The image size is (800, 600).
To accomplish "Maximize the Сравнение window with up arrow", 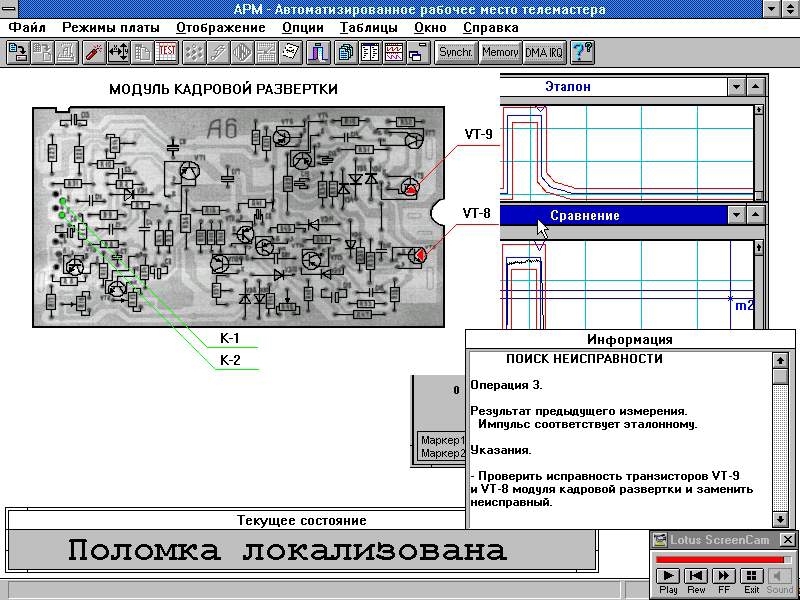I will tap(756, 215).
